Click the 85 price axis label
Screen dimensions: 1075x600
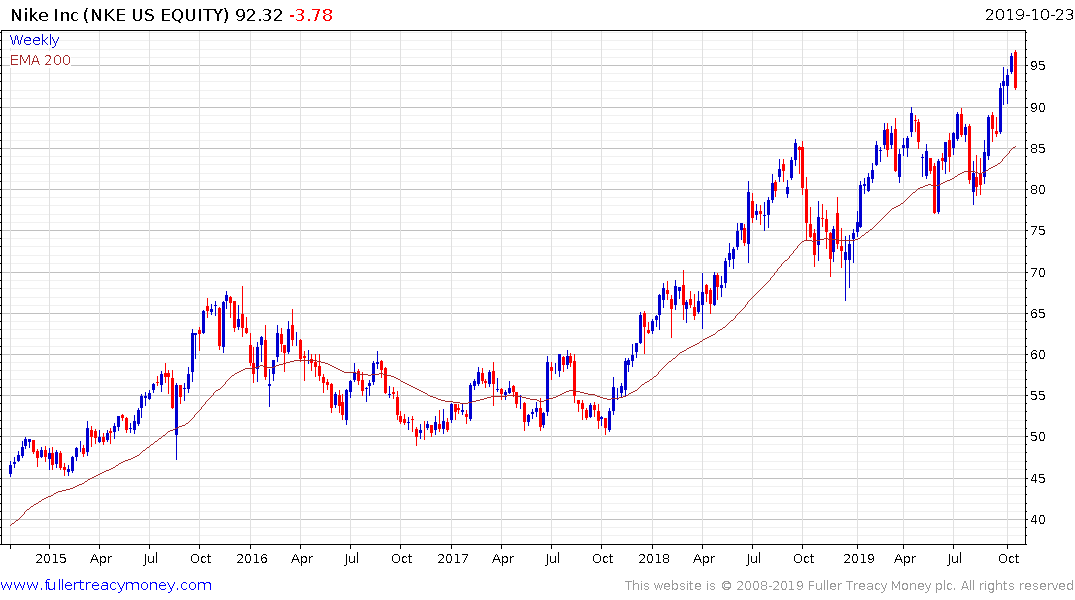click(x=1037, y=149)
